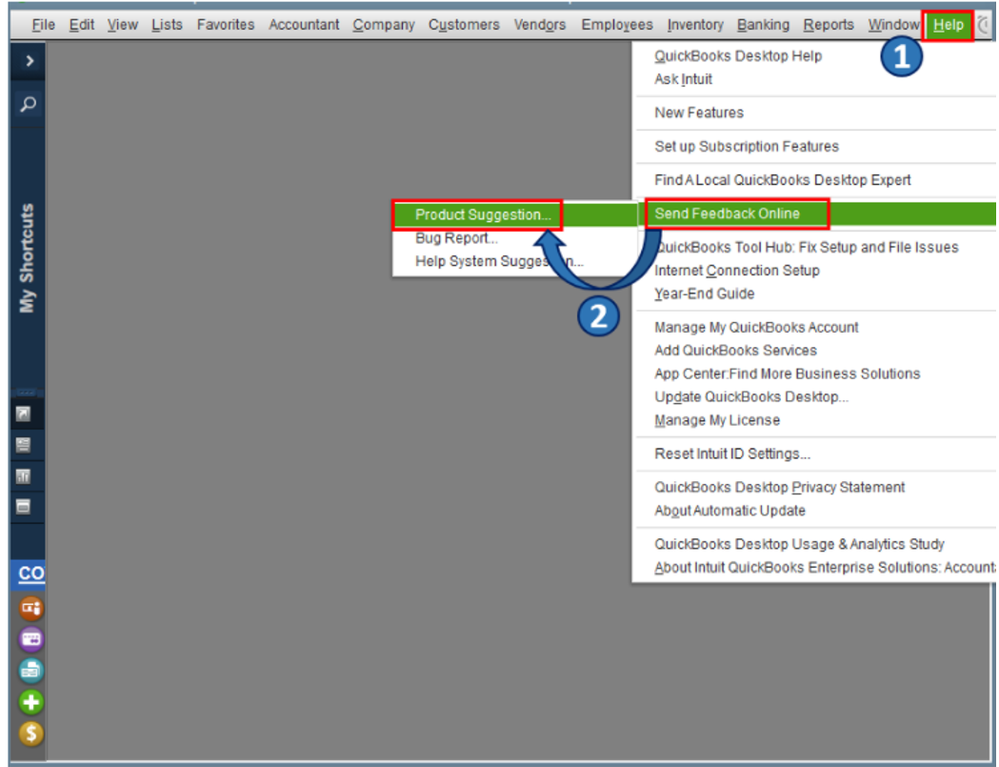Open QuickBooks Tool Hub: Fix Setup entry
Image resolution: width=999 pixels, height=767 pixels.
click(x=806, y=247)
